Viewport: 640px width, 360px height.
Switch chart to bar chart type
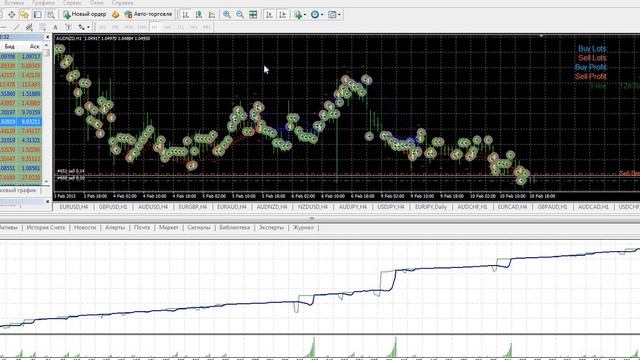click(185, 15)
